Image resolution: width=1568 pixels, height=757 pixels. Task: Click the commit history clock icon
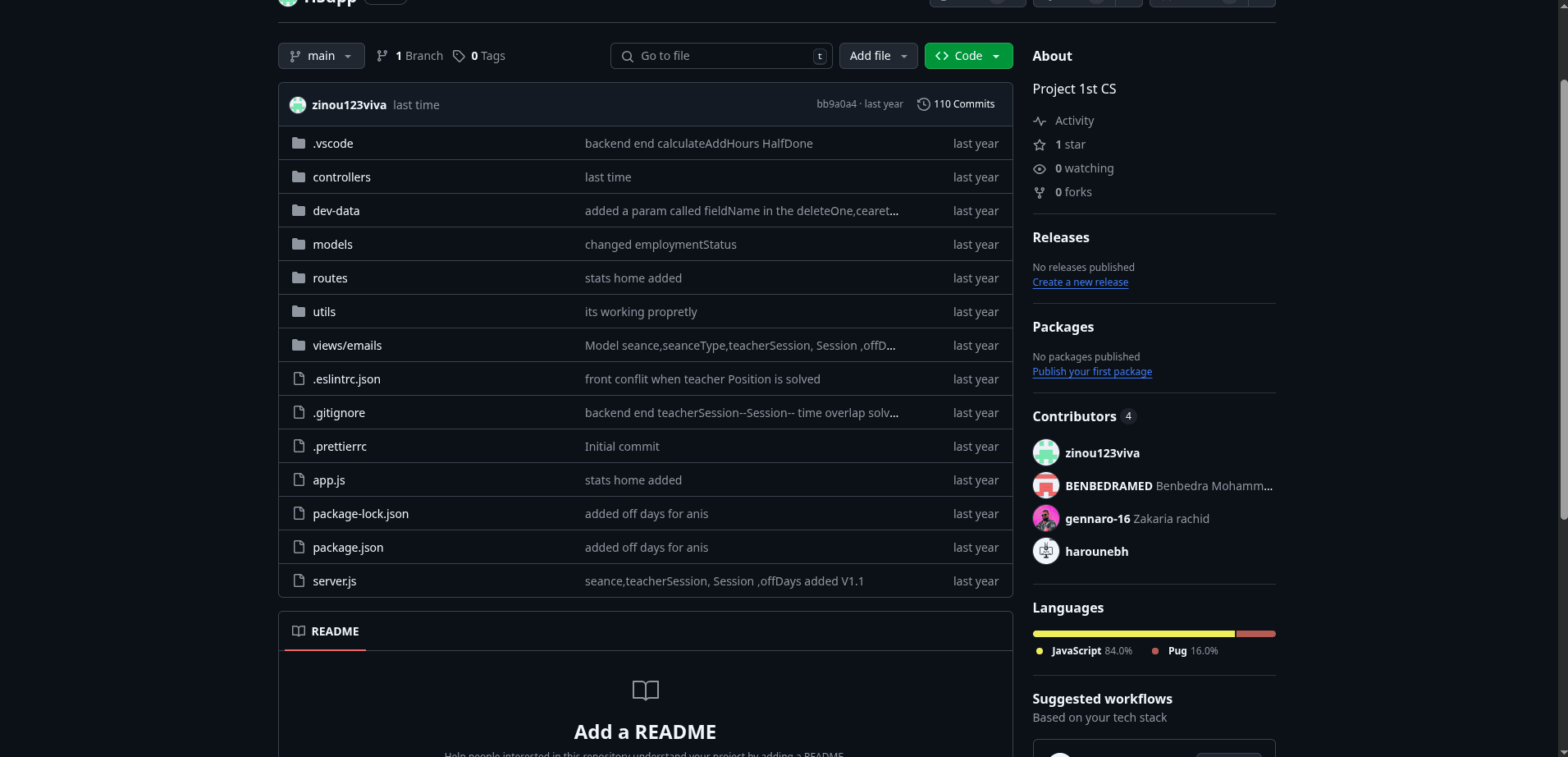click(923, 104)
